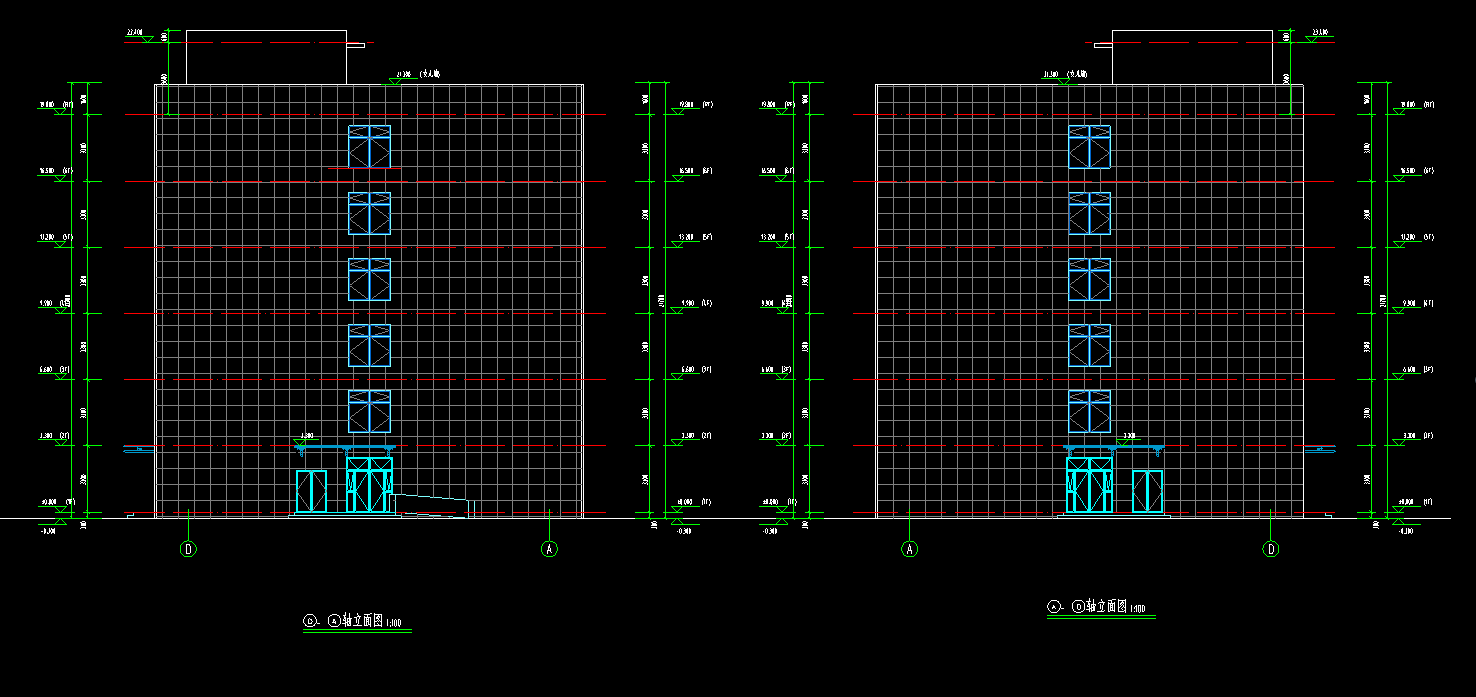The height and width of the screenshot is (697, 1476).
Task: Pick the entrance ramp in left elevation
Action: point(432,505)
